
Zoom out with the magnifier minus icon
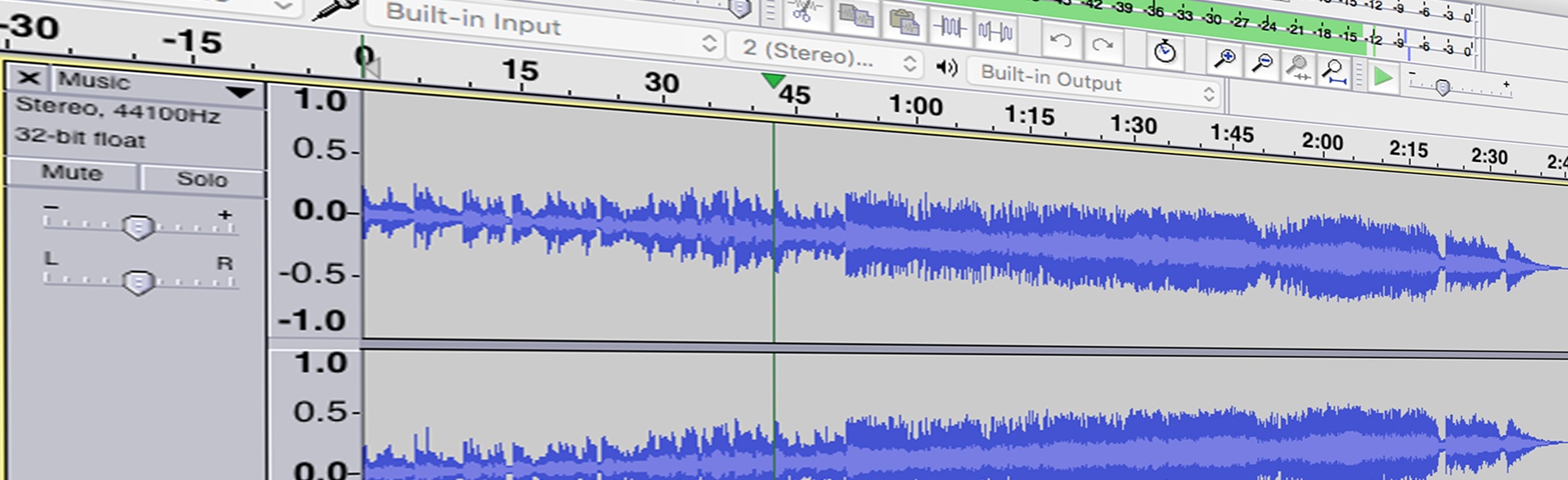click(1262, 62)
